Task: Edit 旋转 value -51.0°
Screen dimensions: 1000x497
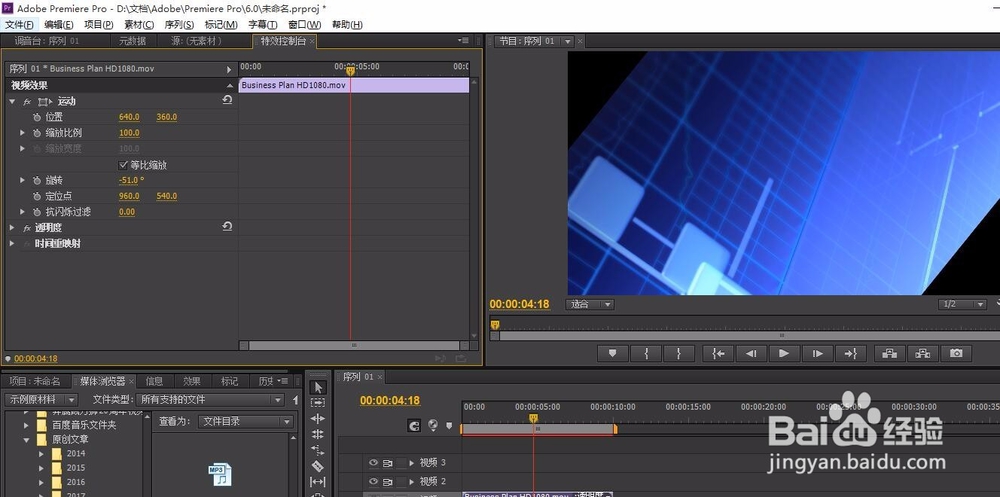Action: (x=131, y=181)
